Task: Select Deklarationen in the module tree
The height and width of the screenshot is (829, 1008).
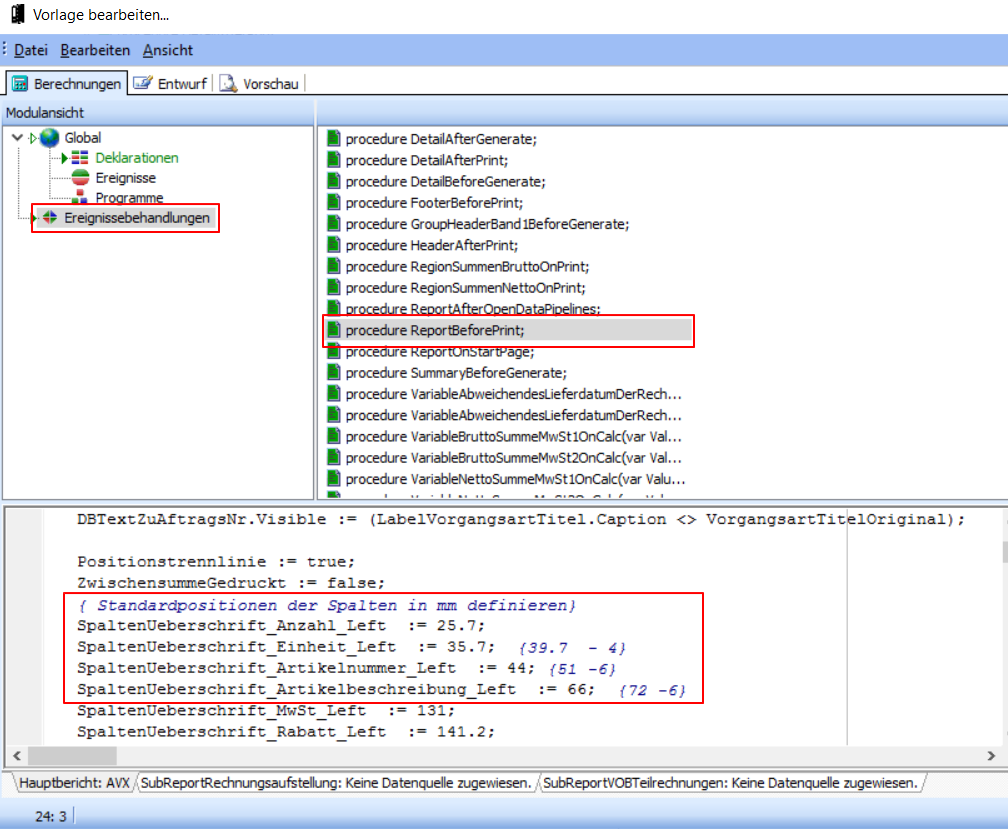Action: point(137,157)
